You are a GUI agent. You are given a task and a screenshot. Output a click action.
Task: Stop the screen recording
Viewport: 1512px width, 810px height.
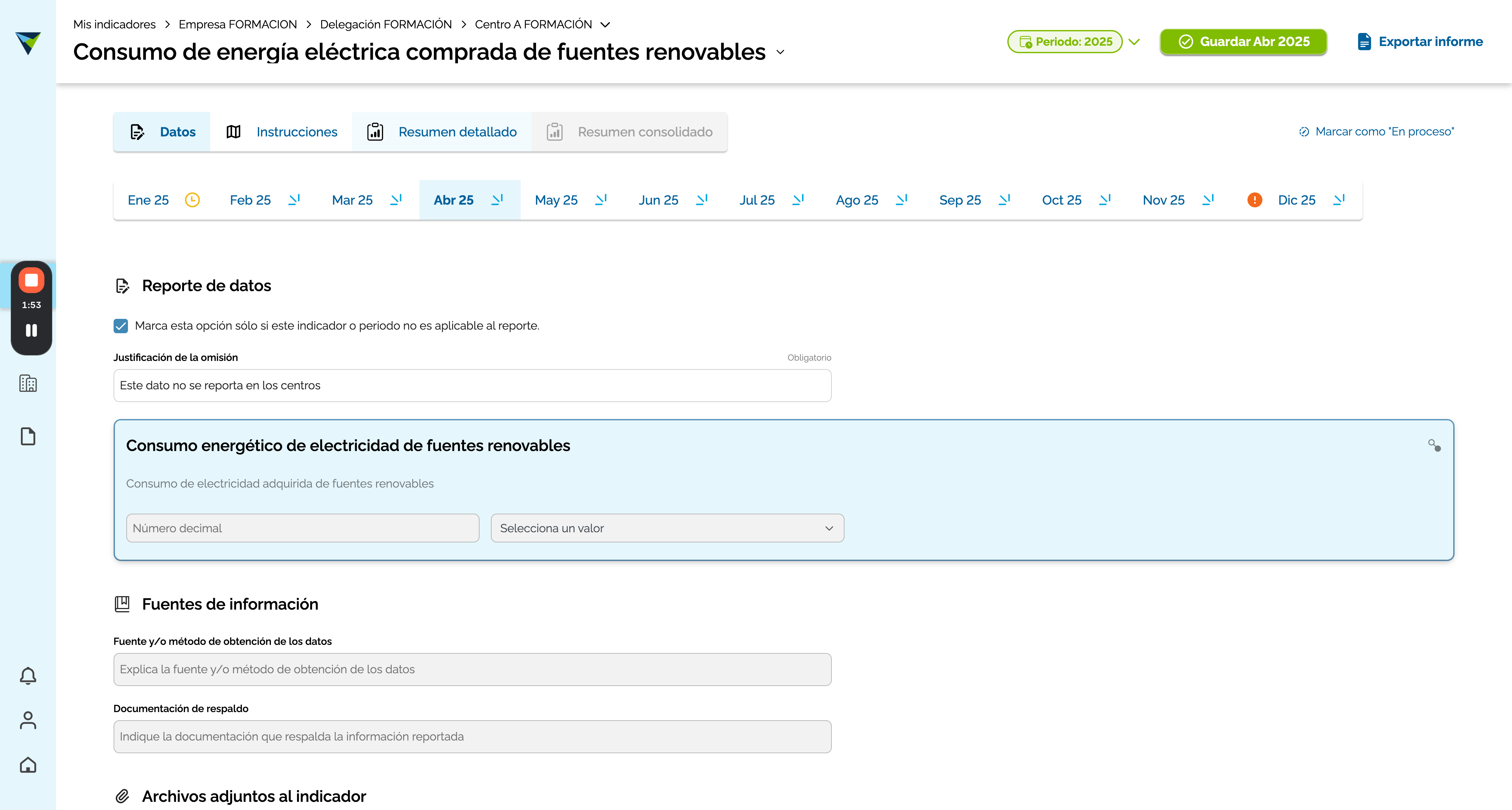[x=31, y=280]
